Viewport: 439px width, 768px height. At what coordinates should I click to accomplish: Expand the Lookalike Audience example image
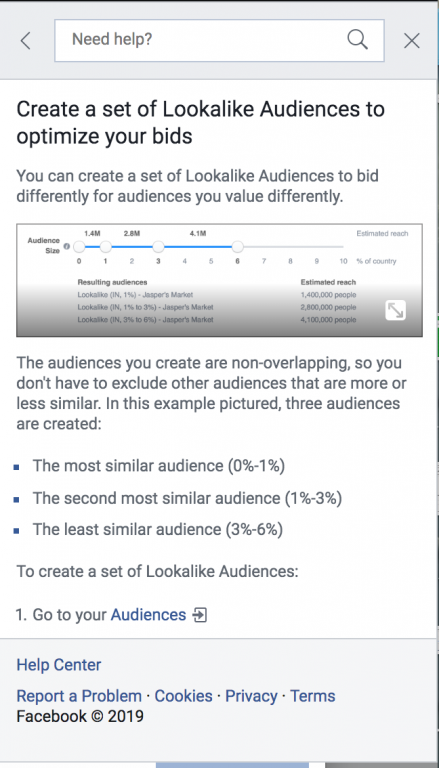[395, 310]
